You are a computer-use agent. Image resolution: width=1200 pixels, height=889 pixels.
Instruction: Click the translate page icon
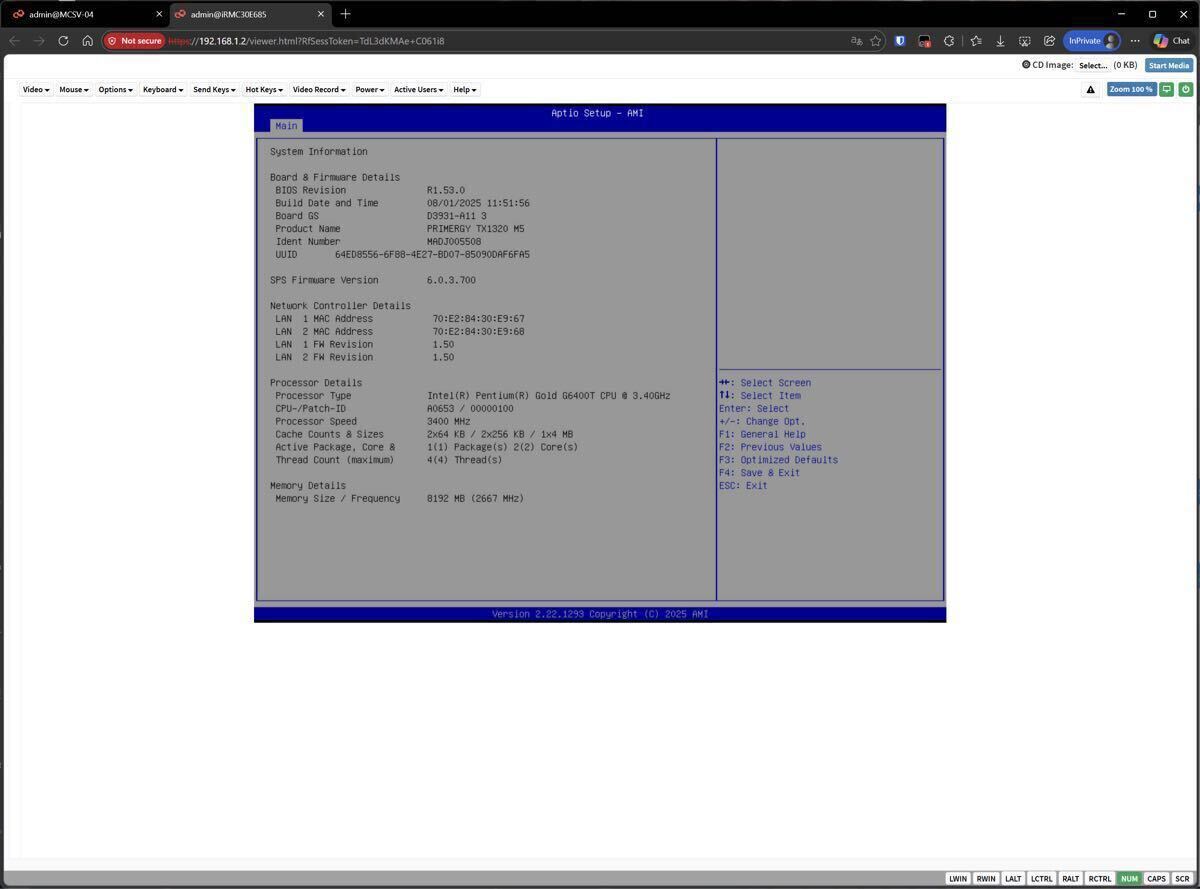coord(856,41)
